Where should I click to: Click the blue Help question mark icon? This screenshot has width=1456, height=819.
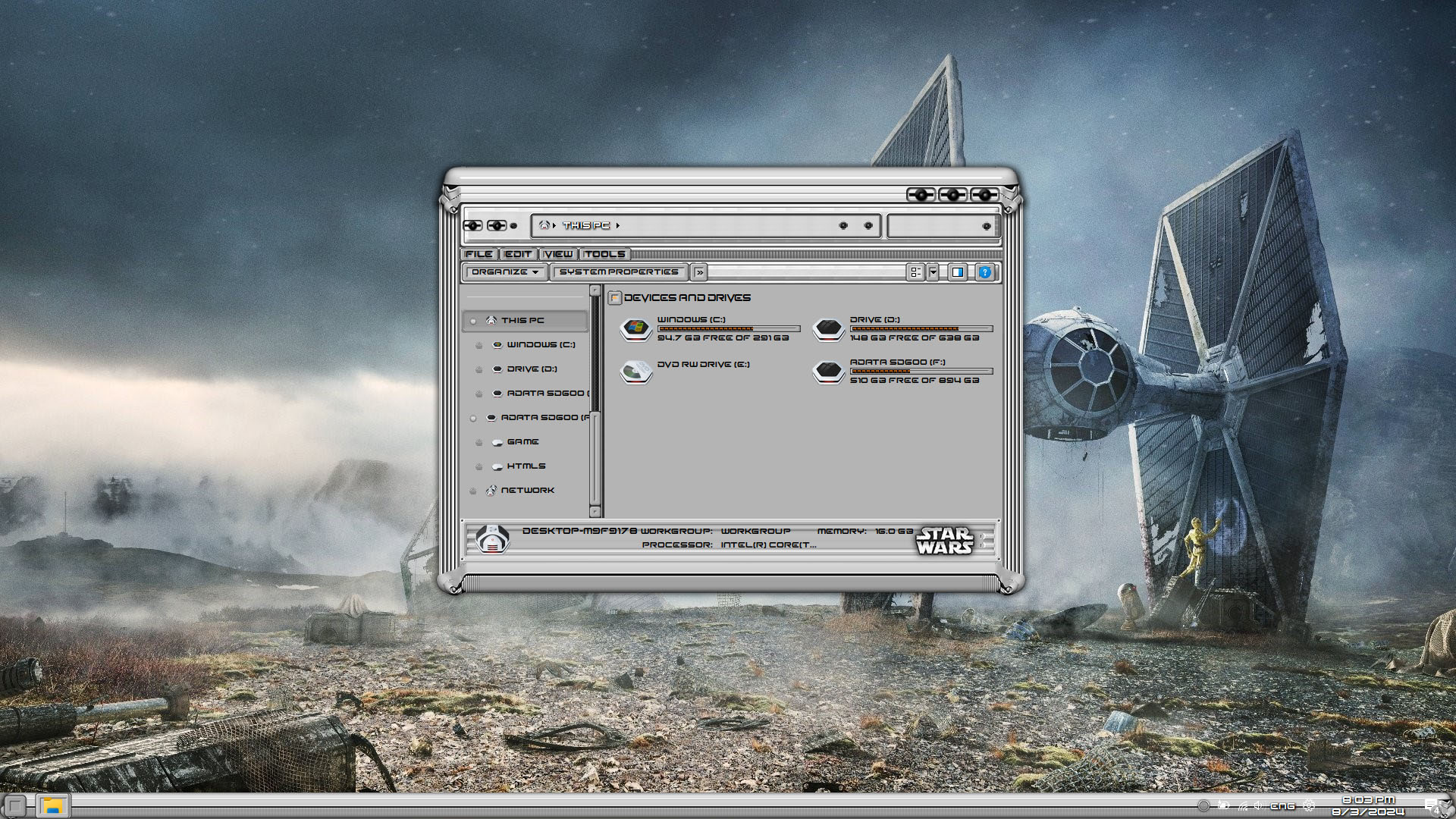click(984, 272)
